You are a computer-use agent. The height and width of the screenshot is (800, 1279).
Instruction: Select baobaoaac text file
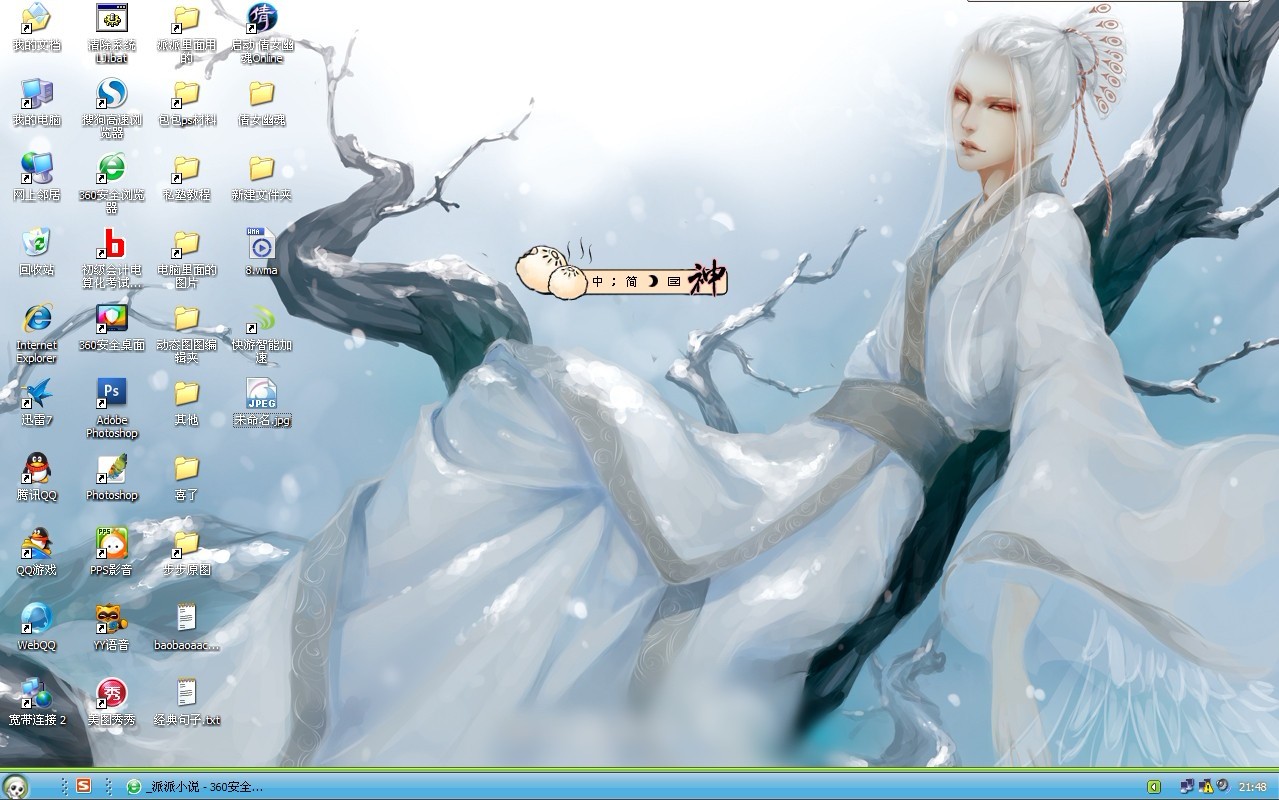click(x=187, y=627)
